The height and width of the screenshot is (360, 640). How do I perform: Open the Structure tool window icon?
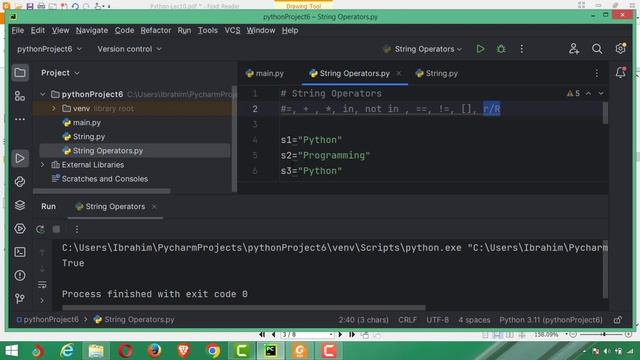click(x=20, y=96)
